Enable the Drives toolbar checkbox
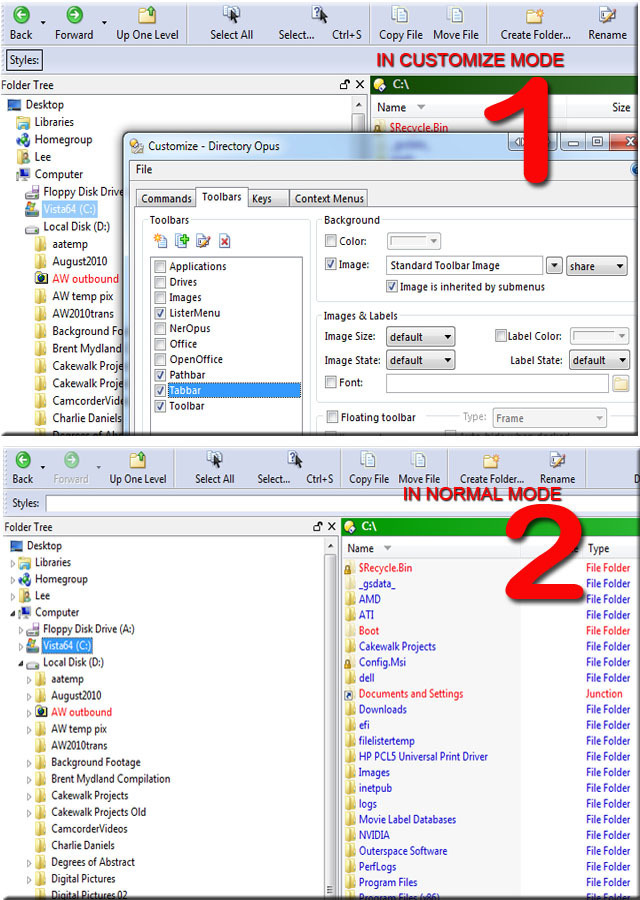The width and height of the screenshot is (640, 900). coord(160,282)
